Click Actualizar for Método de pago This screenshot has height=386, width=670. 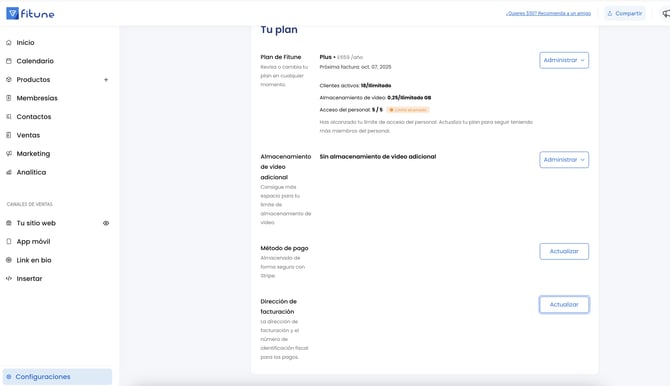click(564, 251)
